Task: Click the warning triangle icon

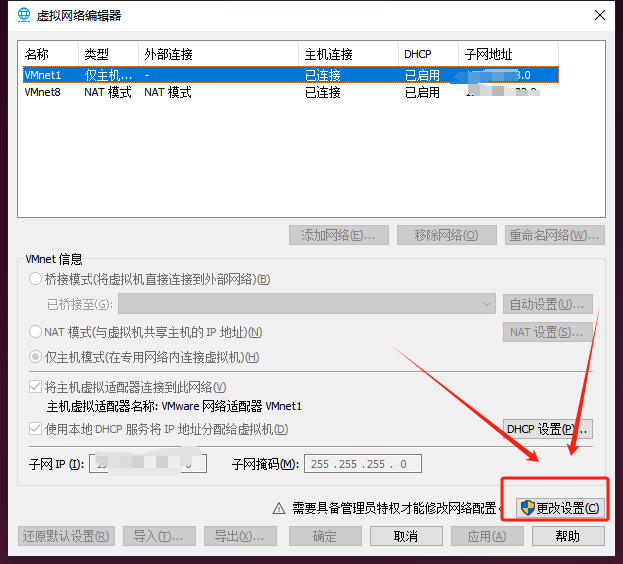Action: [279, 508]
